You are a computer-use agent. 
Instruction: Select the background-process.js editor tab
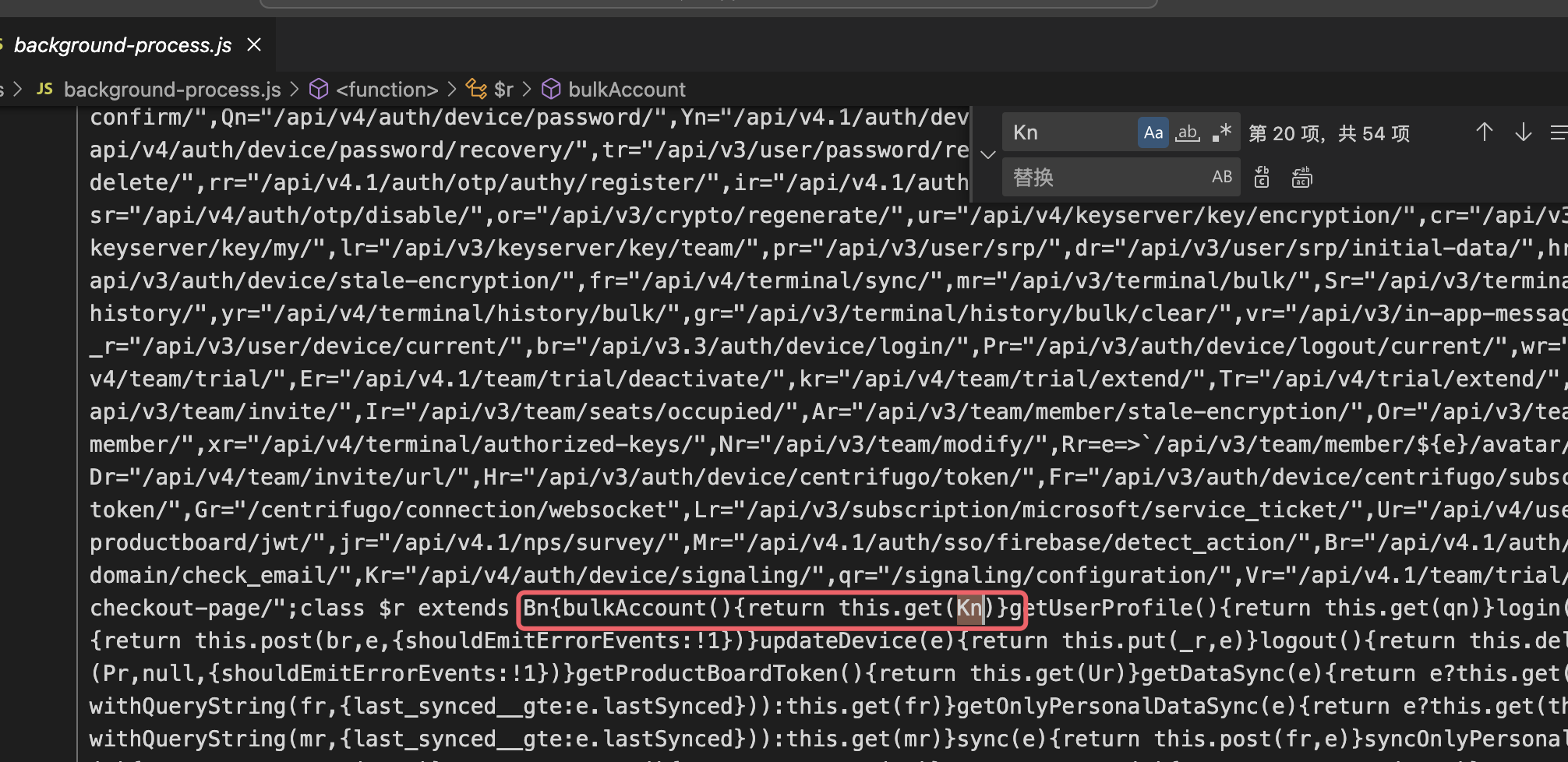122,44
